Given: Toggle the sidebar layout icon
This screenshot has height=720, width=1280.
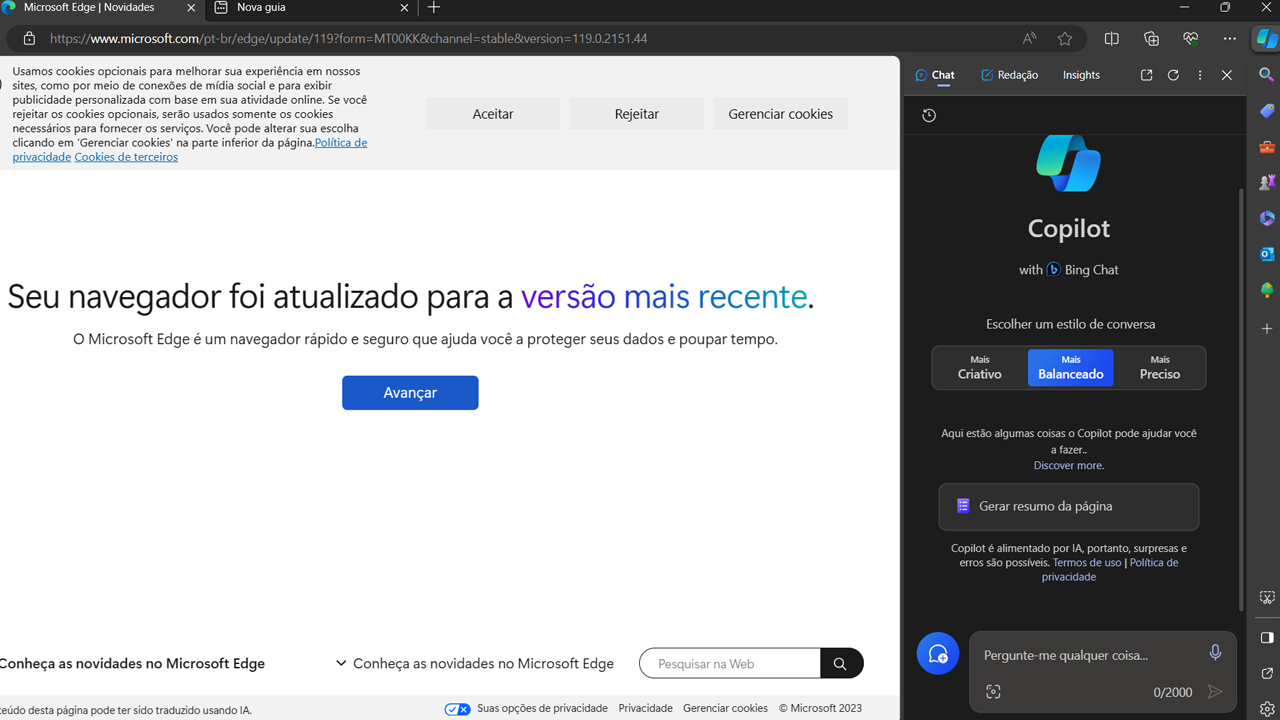Looking at the screenshot, I should point(1267,638).
